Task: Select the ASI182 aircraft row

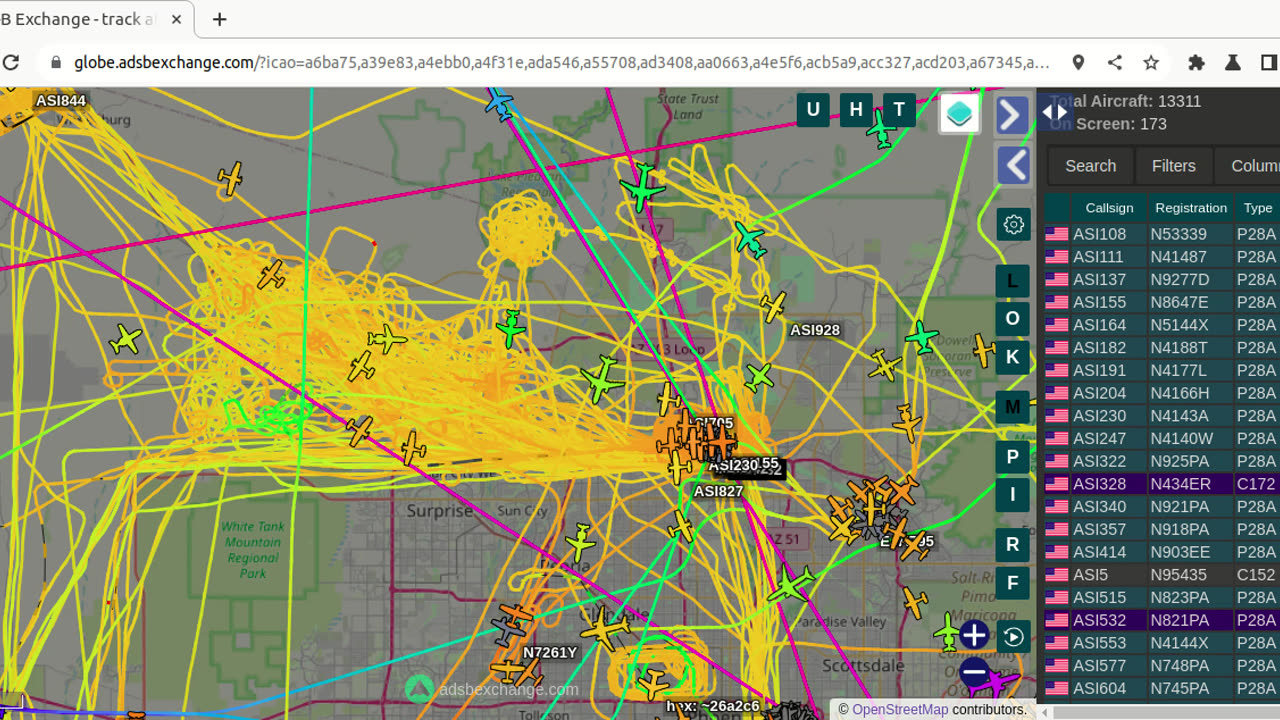Action: click(1161, 348)
